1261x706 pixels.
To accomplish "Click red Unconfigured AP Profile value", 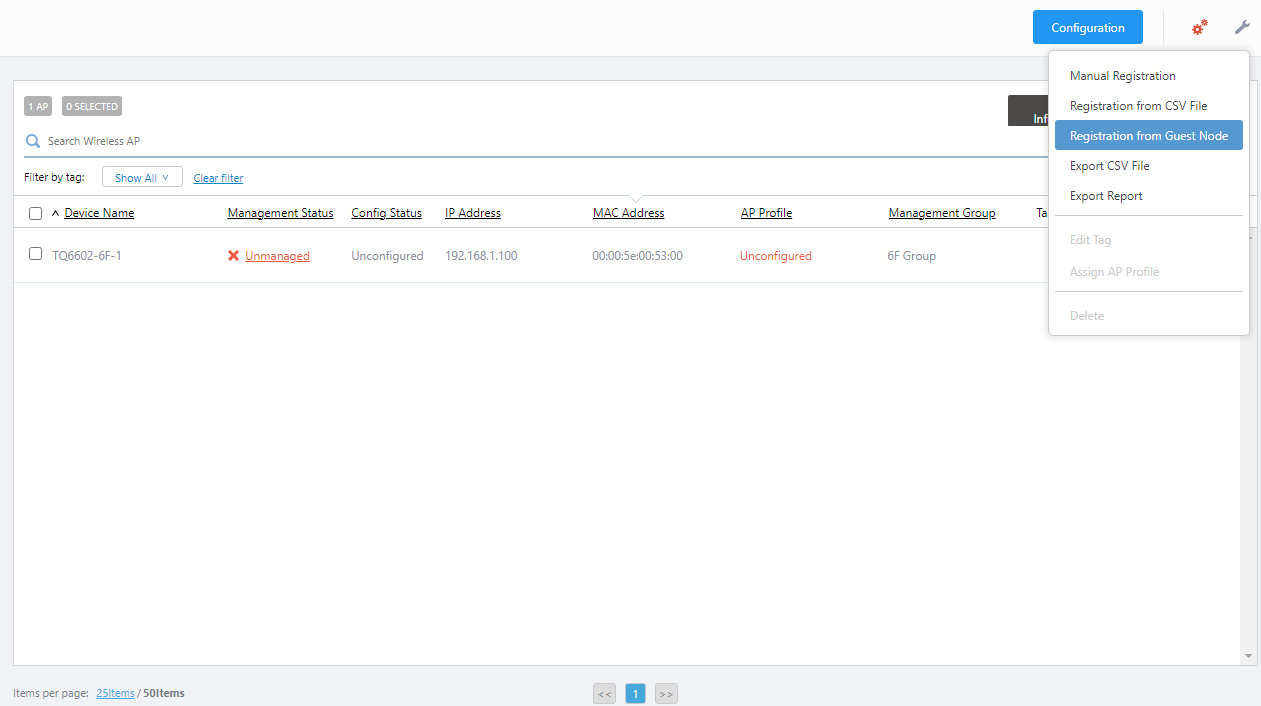I will pyautogui.click(x=776, y=256).
